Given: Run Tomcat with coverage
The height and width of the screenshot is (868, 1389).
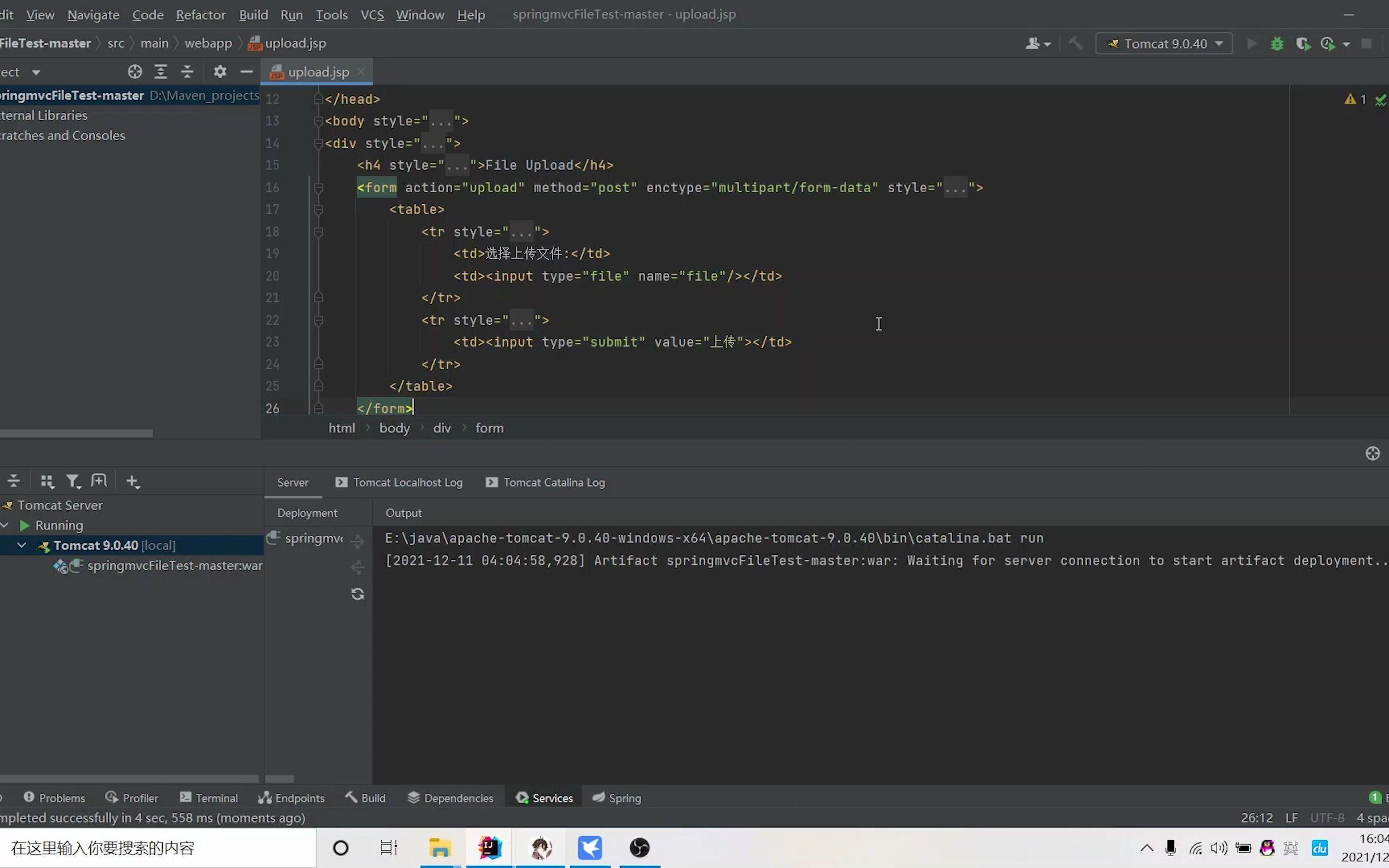Looking at the screenshot, I should click(1303, 43).
